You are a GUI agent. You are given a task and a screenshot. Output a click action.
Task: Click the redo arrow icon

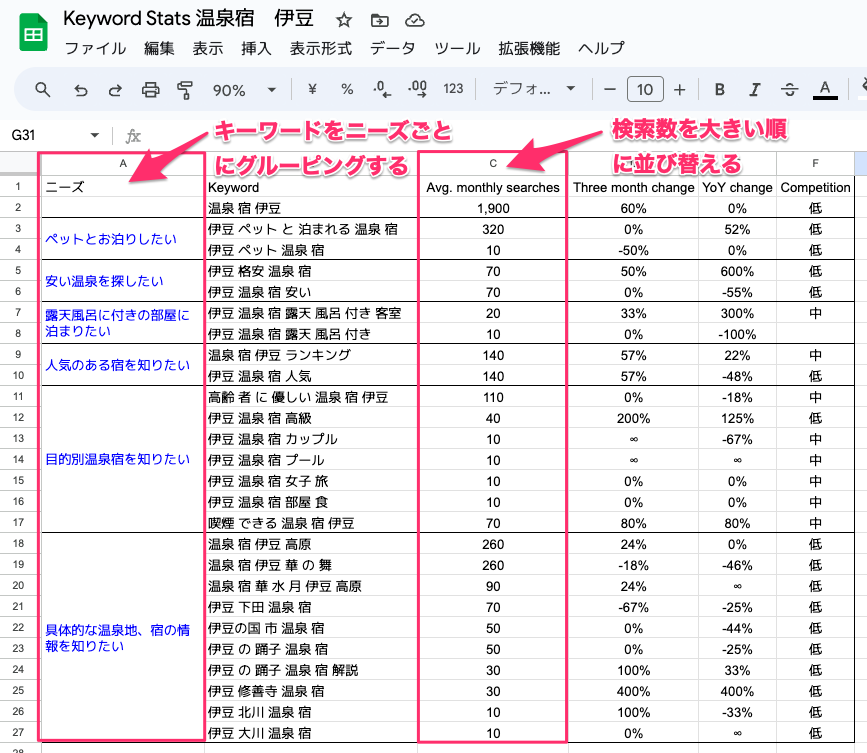pos(115,90)
